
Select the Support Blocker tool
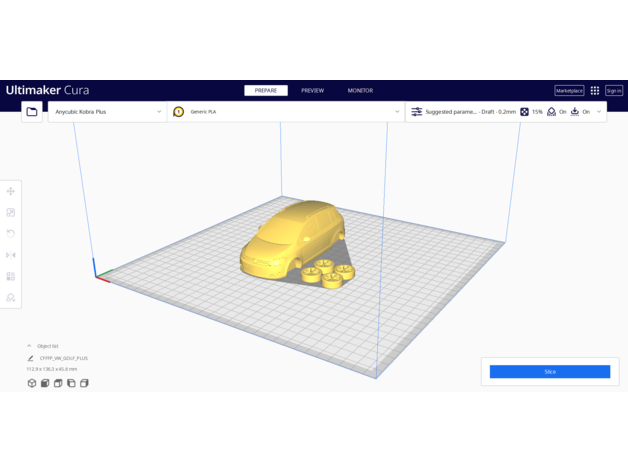tap(11, 297)
